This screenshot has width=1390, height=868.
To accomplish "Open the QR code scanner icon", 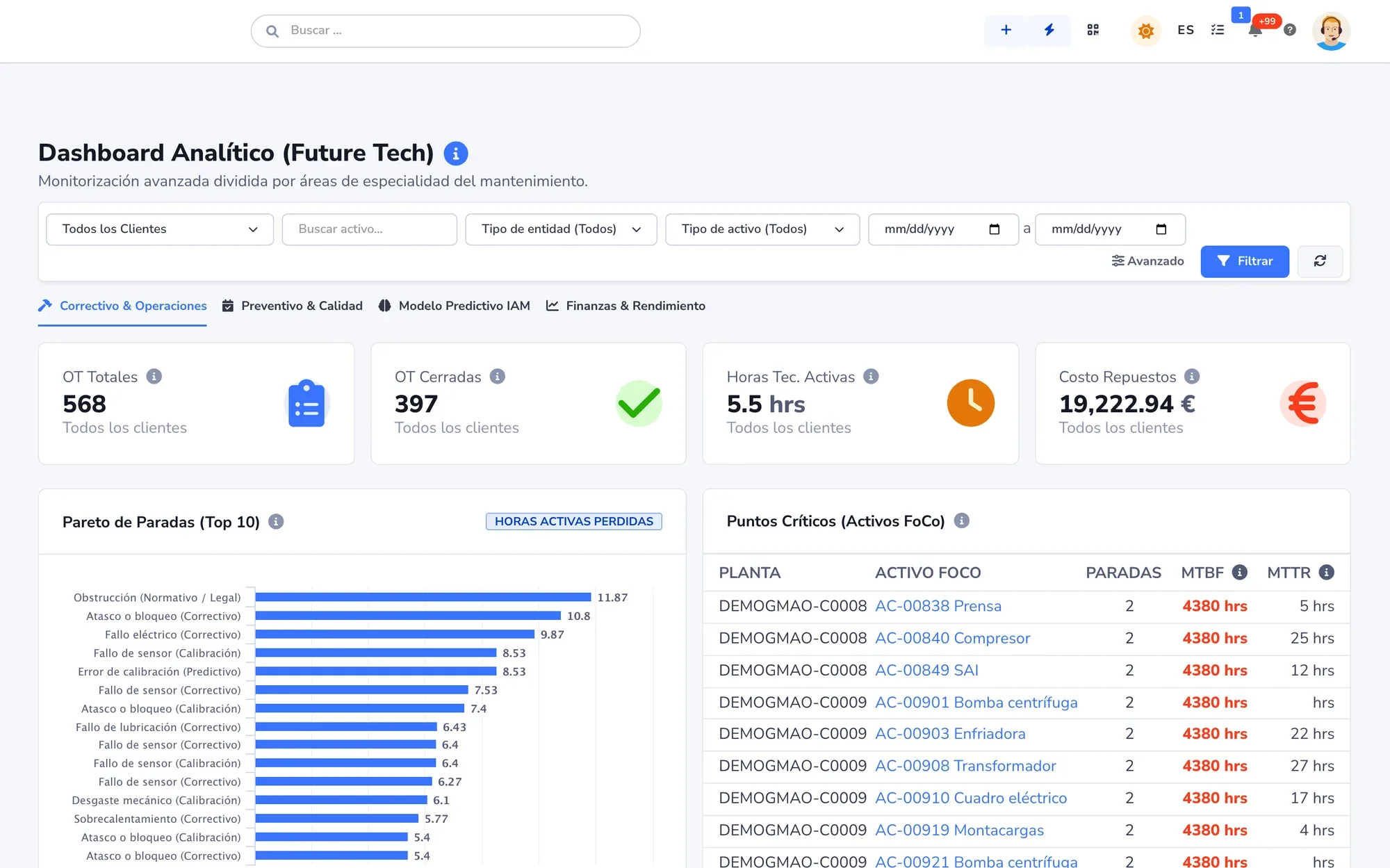I will pos(1093,30).
